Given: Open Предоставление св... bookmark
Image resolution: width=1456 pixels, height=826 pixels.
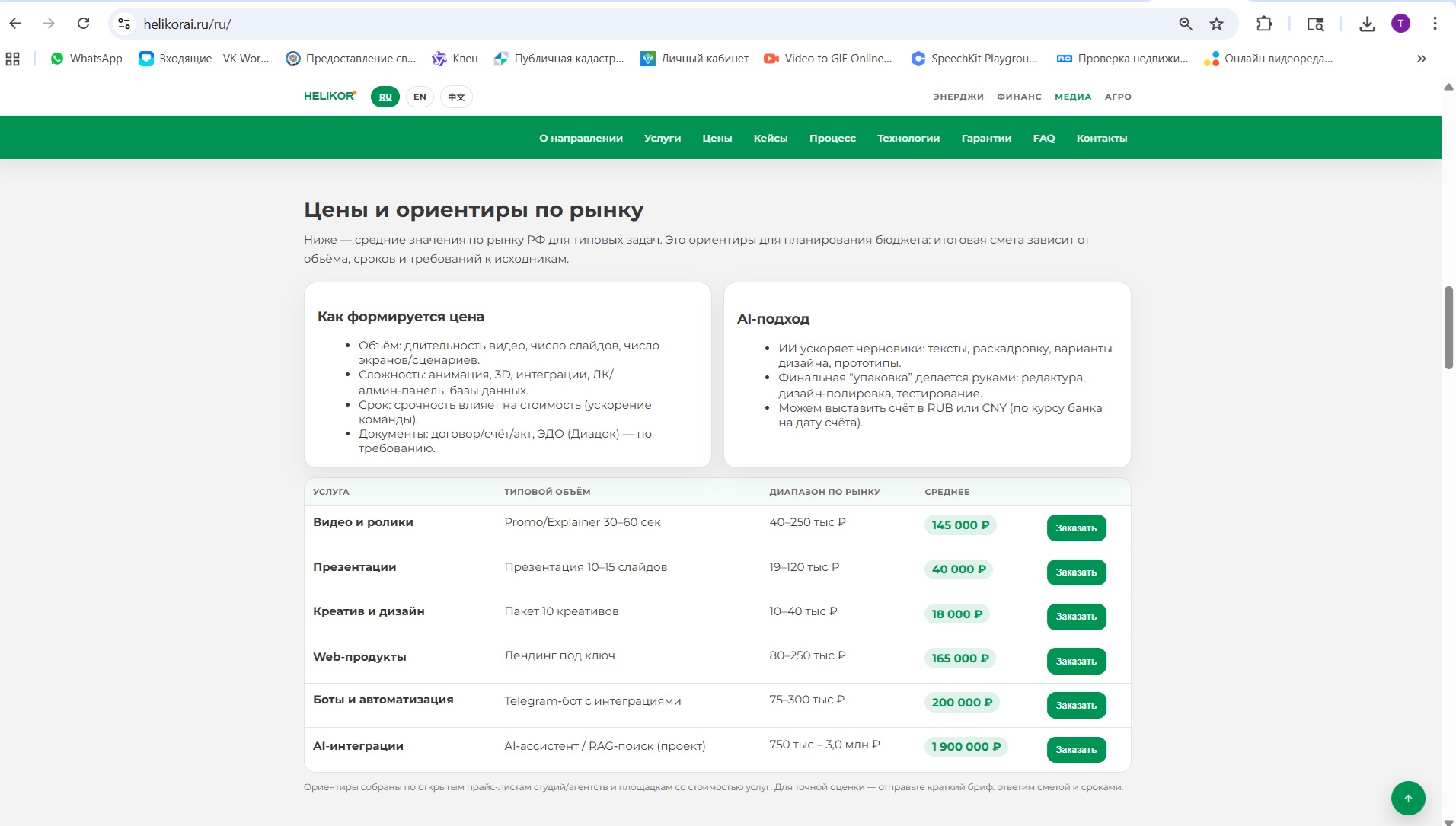Looking at the screenshot, I should 350,59.
